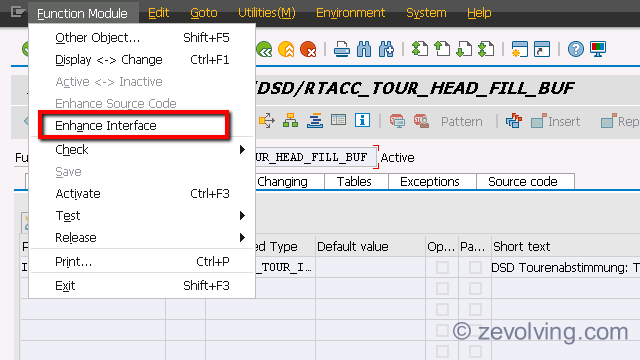Click the blue information documentation icon
640x360 pixels.
tap(362, 120)
